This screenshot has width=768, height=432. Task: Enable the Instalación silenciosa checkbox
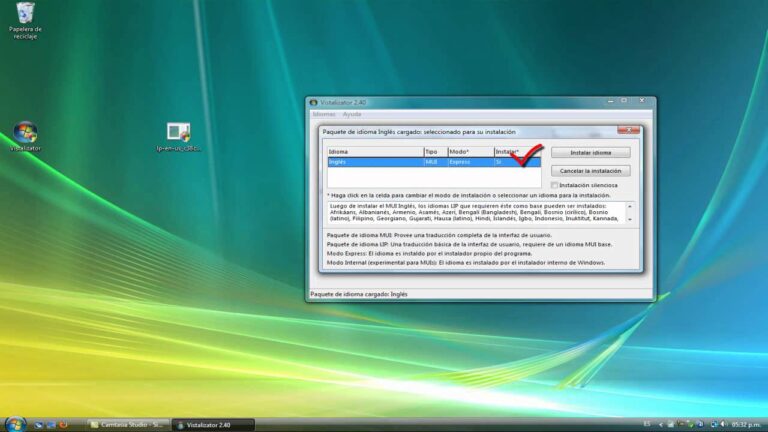pos(554,185)
